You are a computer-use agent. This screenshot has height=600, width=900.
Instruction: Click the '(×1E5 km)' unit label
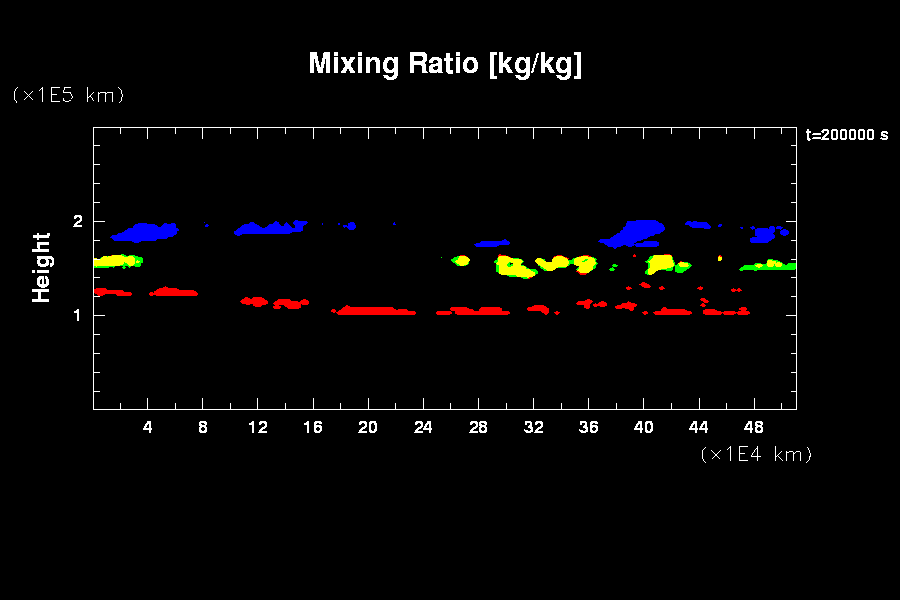click(67, 95)
